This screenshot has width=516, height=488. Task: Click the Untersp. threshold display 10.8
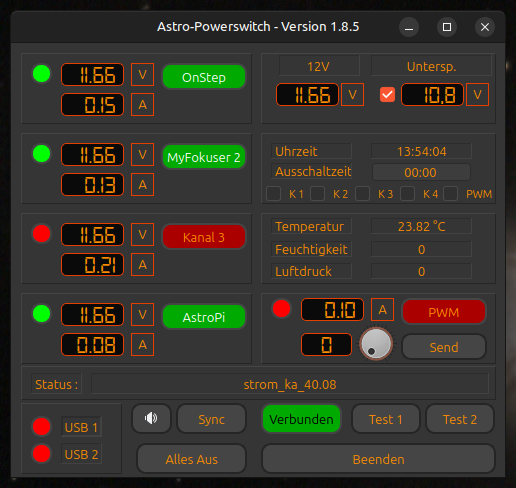[432, 95]
